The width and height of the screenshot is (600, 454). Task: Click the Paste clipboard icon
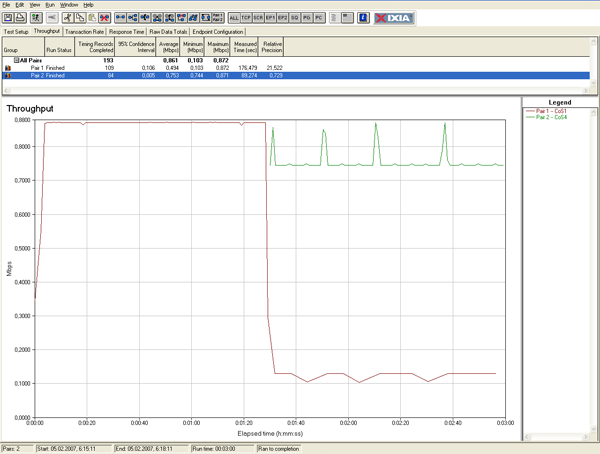(x=92, y=18)
